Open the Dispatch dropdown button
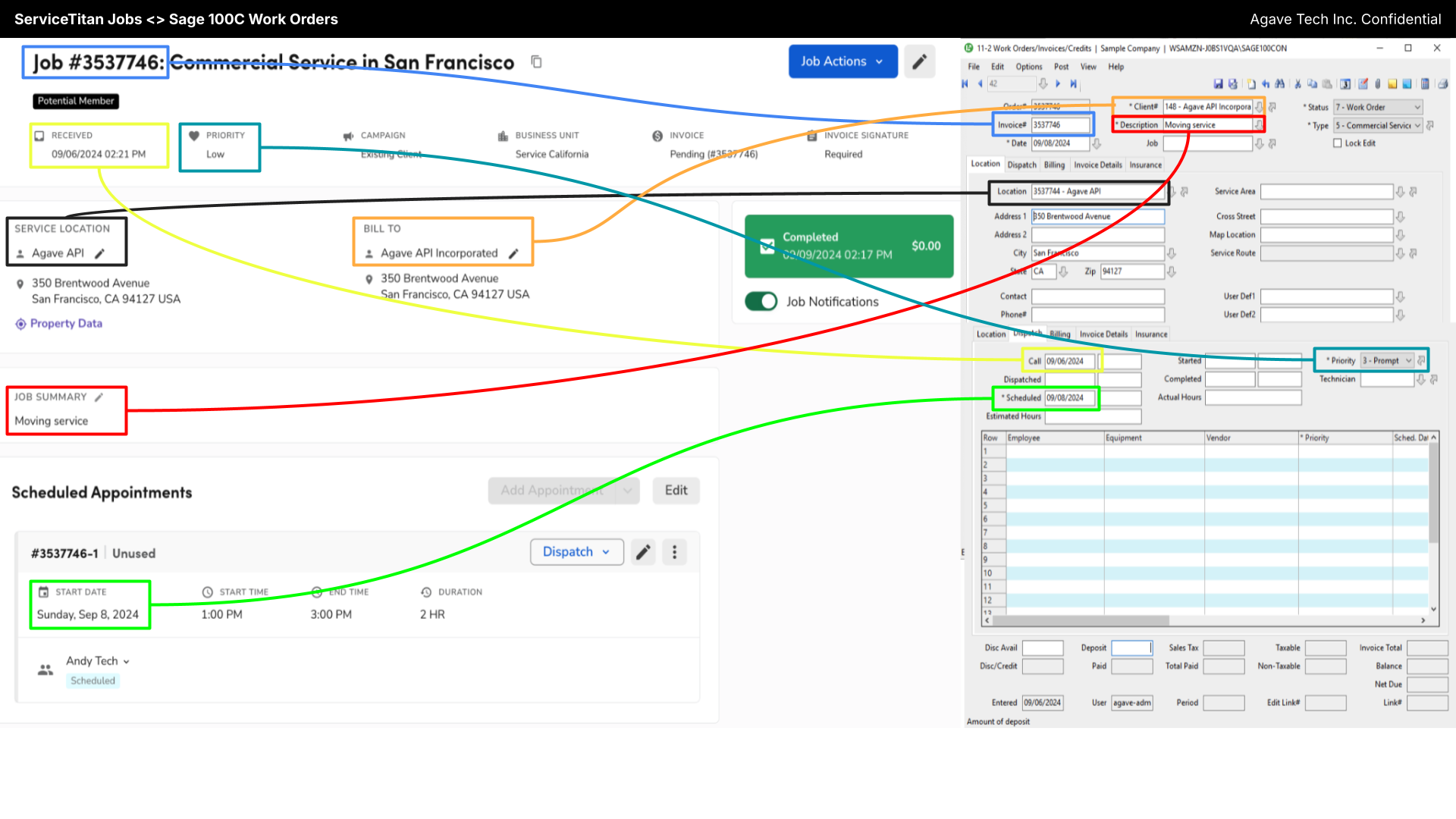1456x819 pixels. point(576,552)
